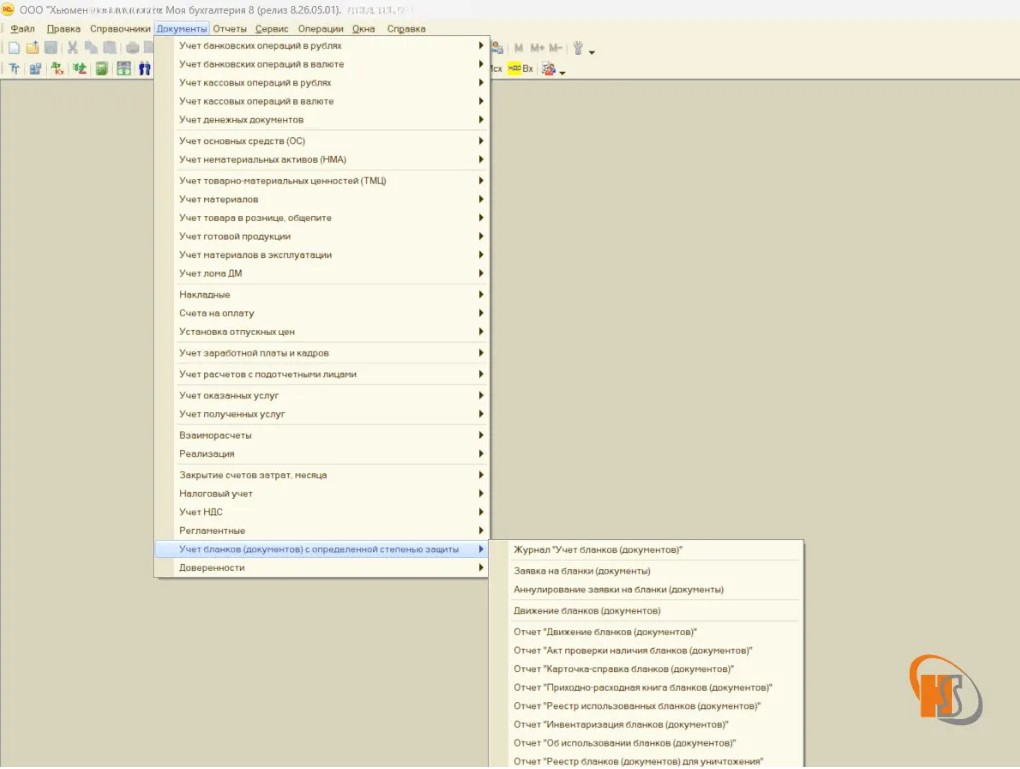Click the Cut scissors icon
The height and width of the screenshot is (769, 1020).
coord(72,47)
